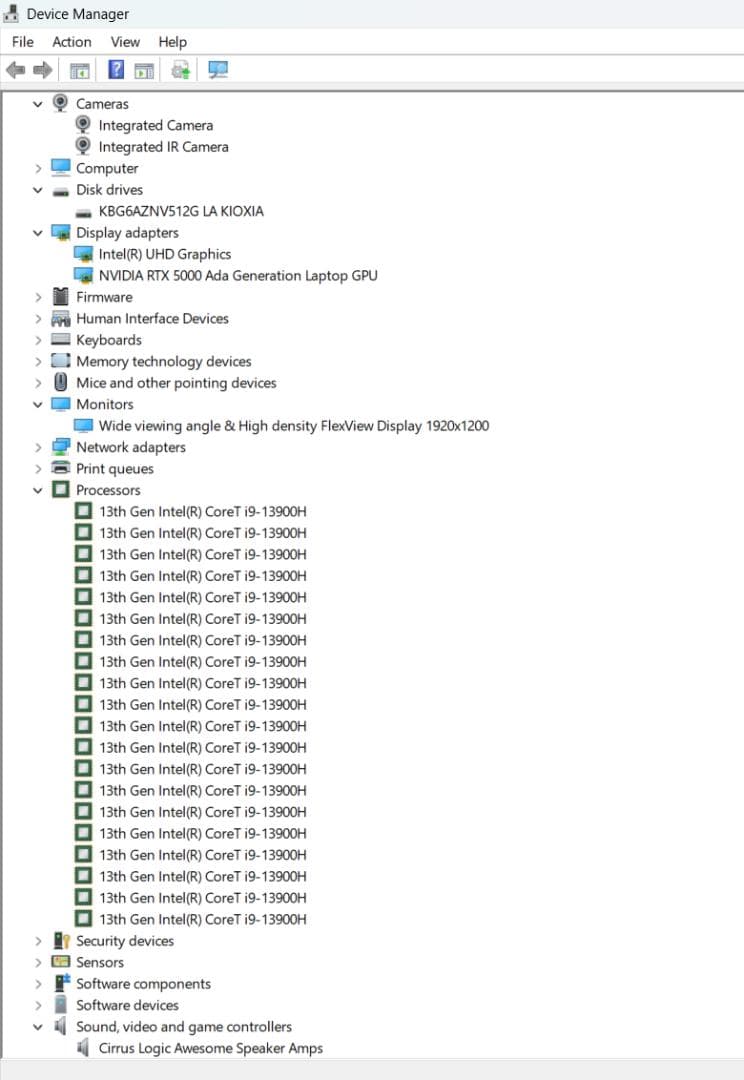
Task: Select Cirrus Logic Awesome Speaker Amps
Action: 210,1049
